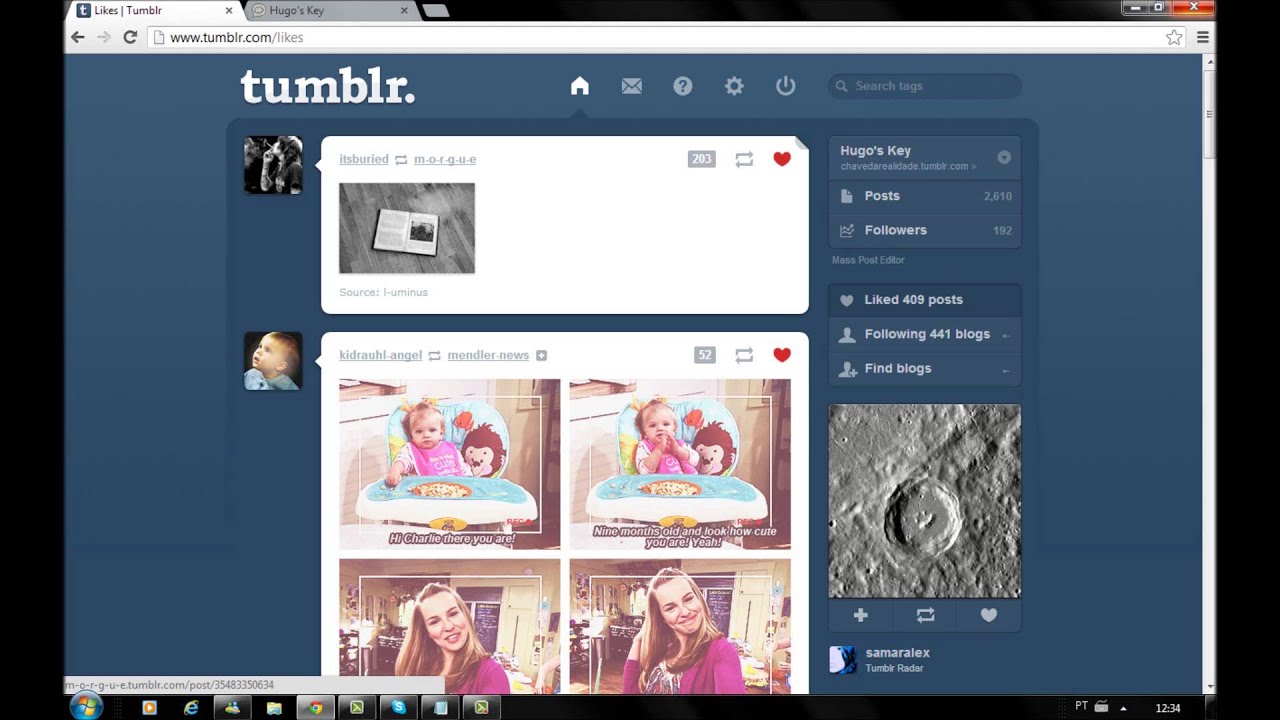
Task: Reload the page
Action: [130, 37]
